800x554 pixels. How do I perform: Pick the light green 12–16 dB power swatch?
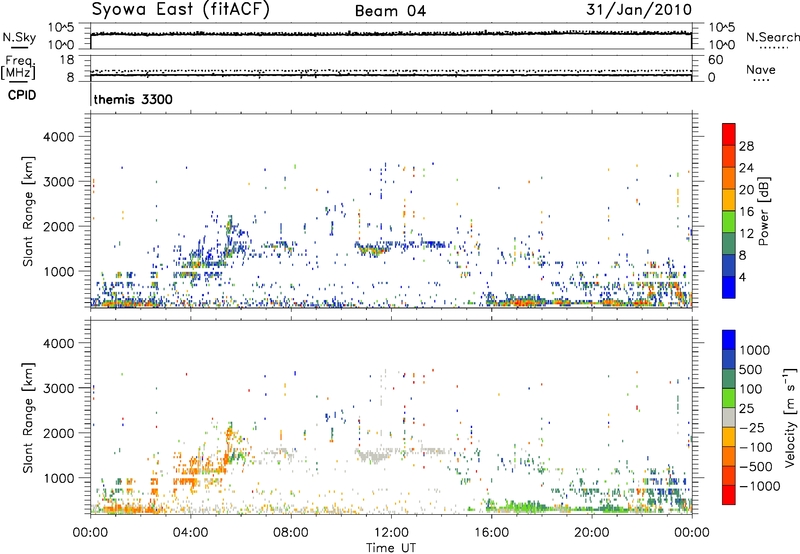[x=729, y=221]
